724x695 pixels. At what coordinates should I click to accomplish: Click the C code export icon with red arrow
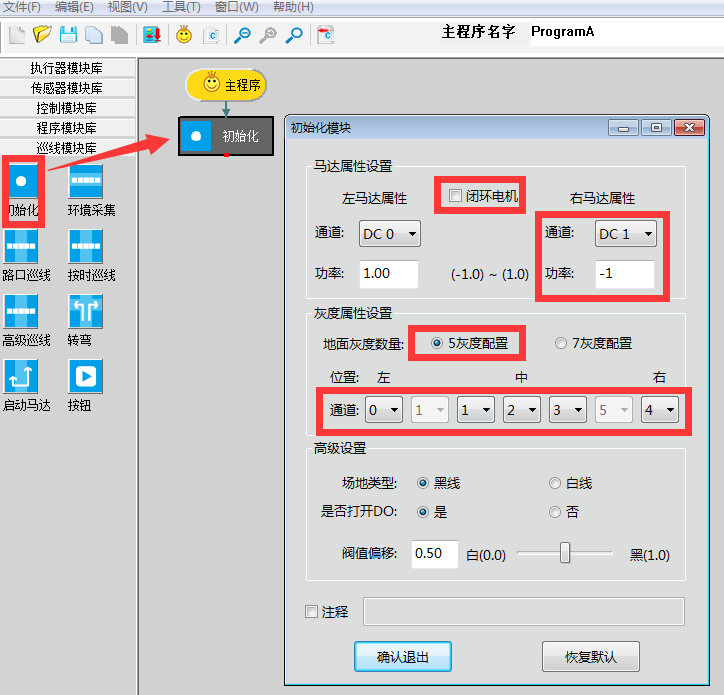[x=325, y=35]
